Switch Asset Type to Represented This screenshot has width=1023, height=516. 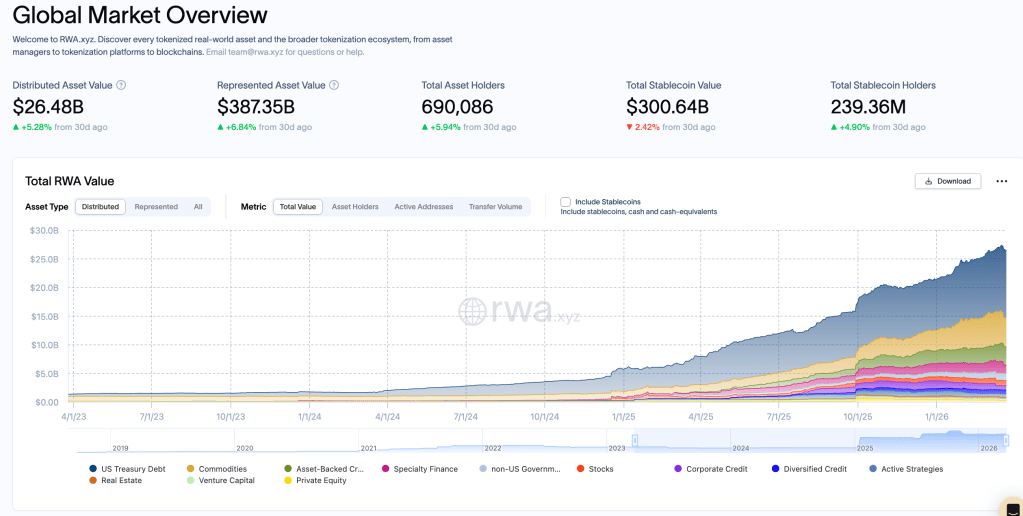point(156,207)
